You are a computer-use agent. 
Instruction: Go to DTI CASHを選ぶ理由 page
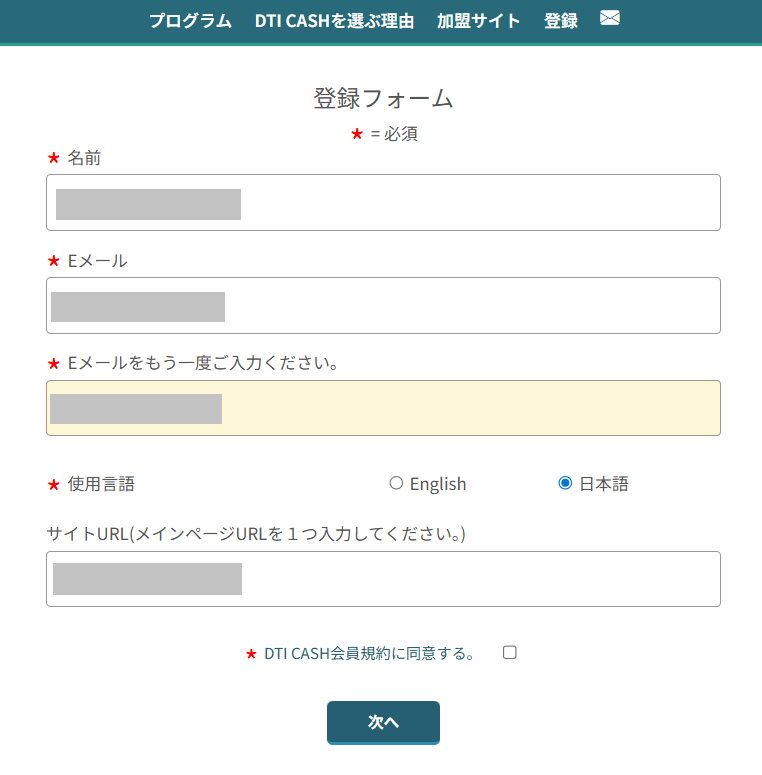334,20
